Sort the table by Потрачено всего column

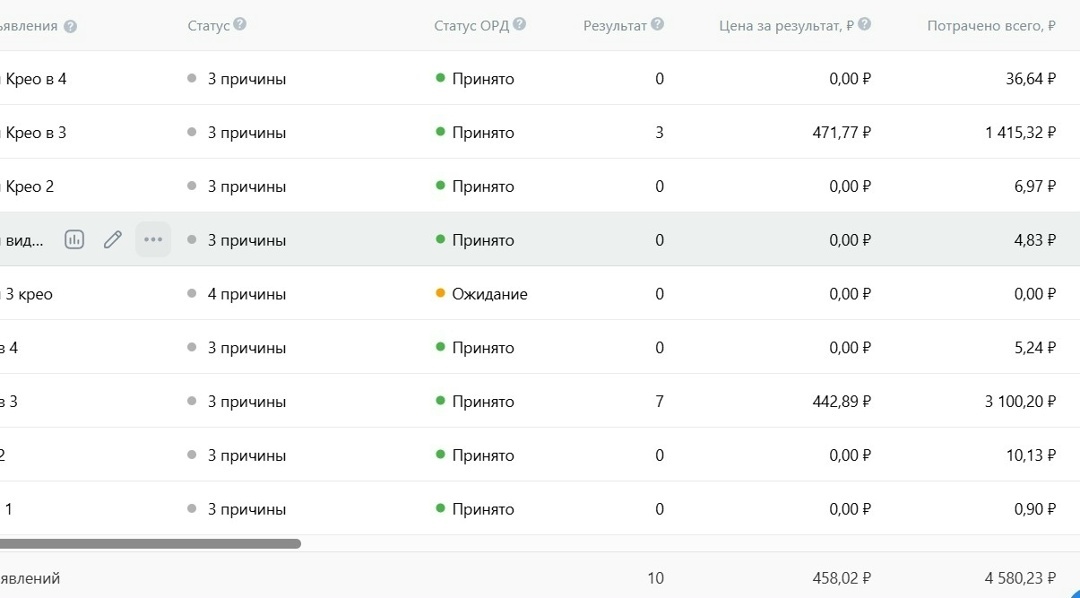tap(990, 25)
